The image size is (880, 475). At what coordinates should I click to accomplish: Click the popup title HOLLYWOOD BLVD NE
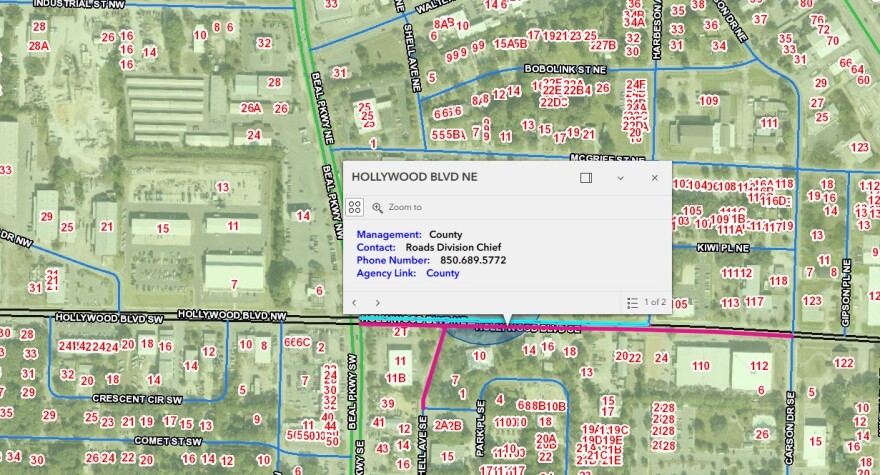pyautogui.click(x=415, y=177)
